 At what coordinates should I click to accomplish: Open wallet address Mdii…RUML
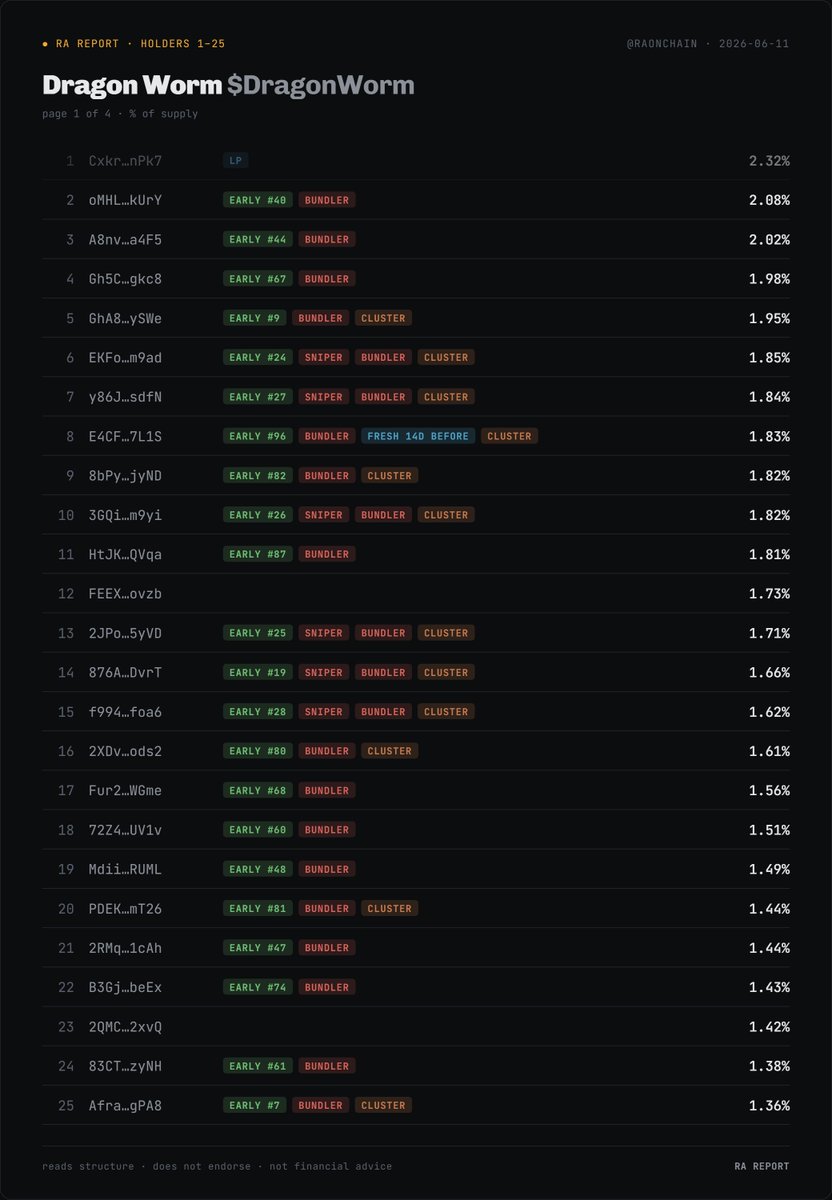tap(125, 869)
